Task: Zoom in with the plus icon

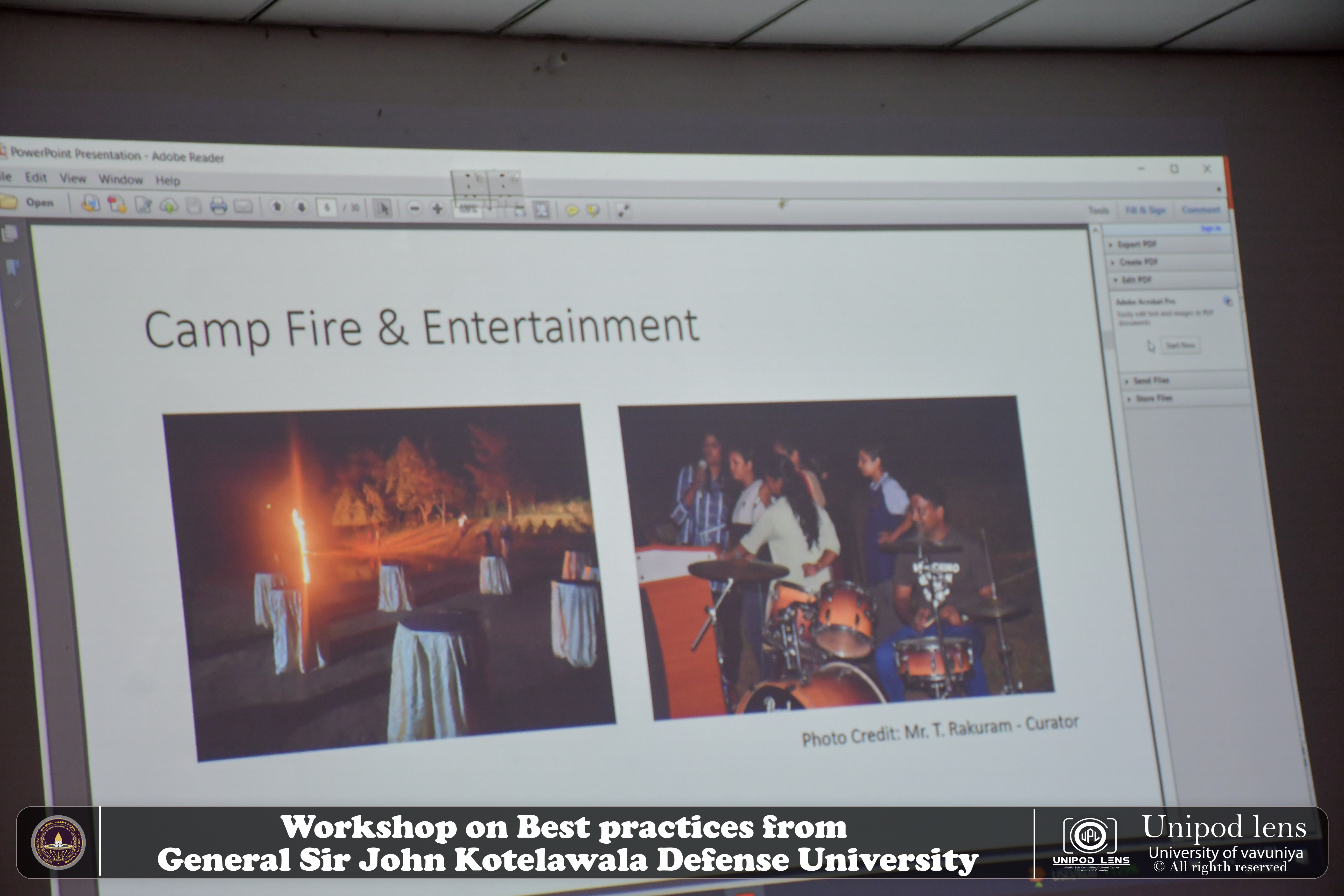Action: click(x=438, y=209)
